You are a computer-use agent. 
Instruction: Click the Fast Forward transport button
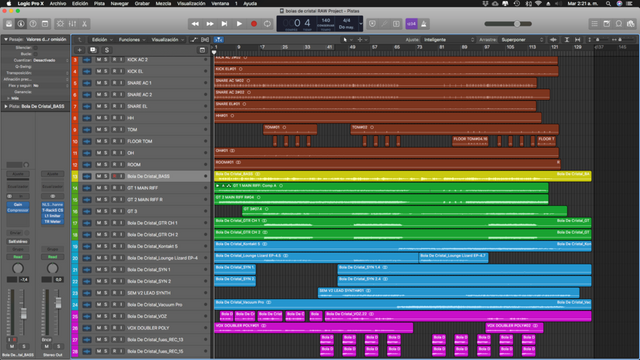coord(210,24)
